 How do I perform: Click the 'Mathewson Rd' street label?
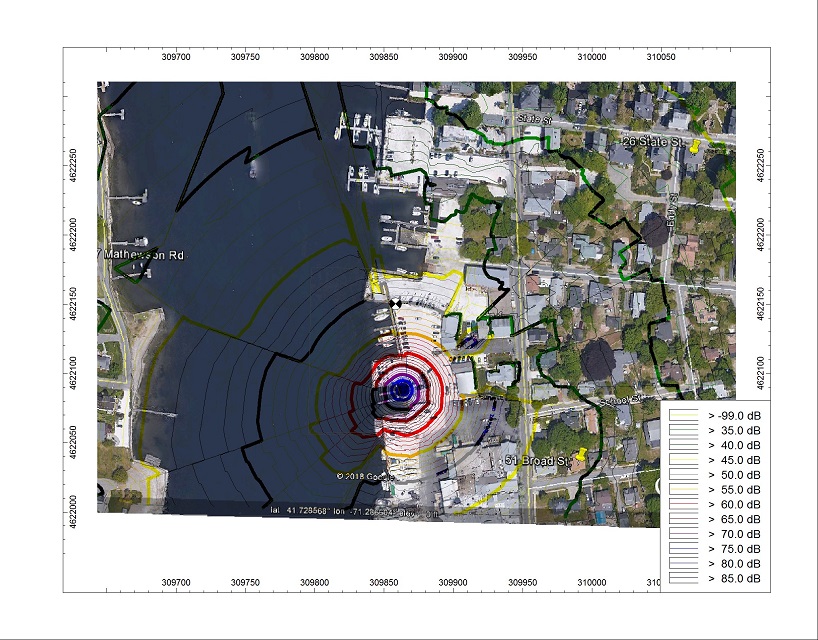144,256
